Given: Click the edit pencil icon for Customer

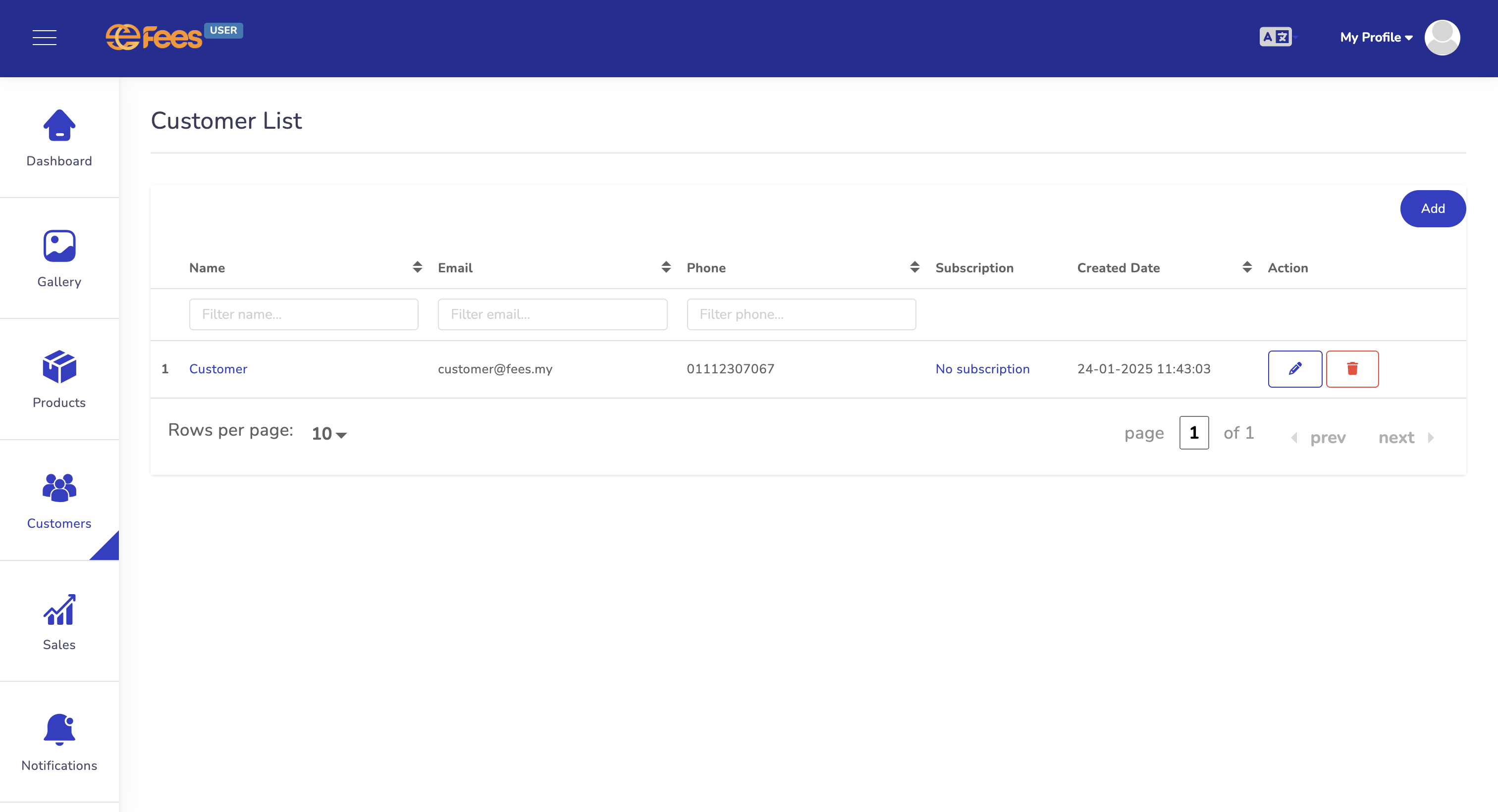Looking at the screenshot, I should (1295, 368).
